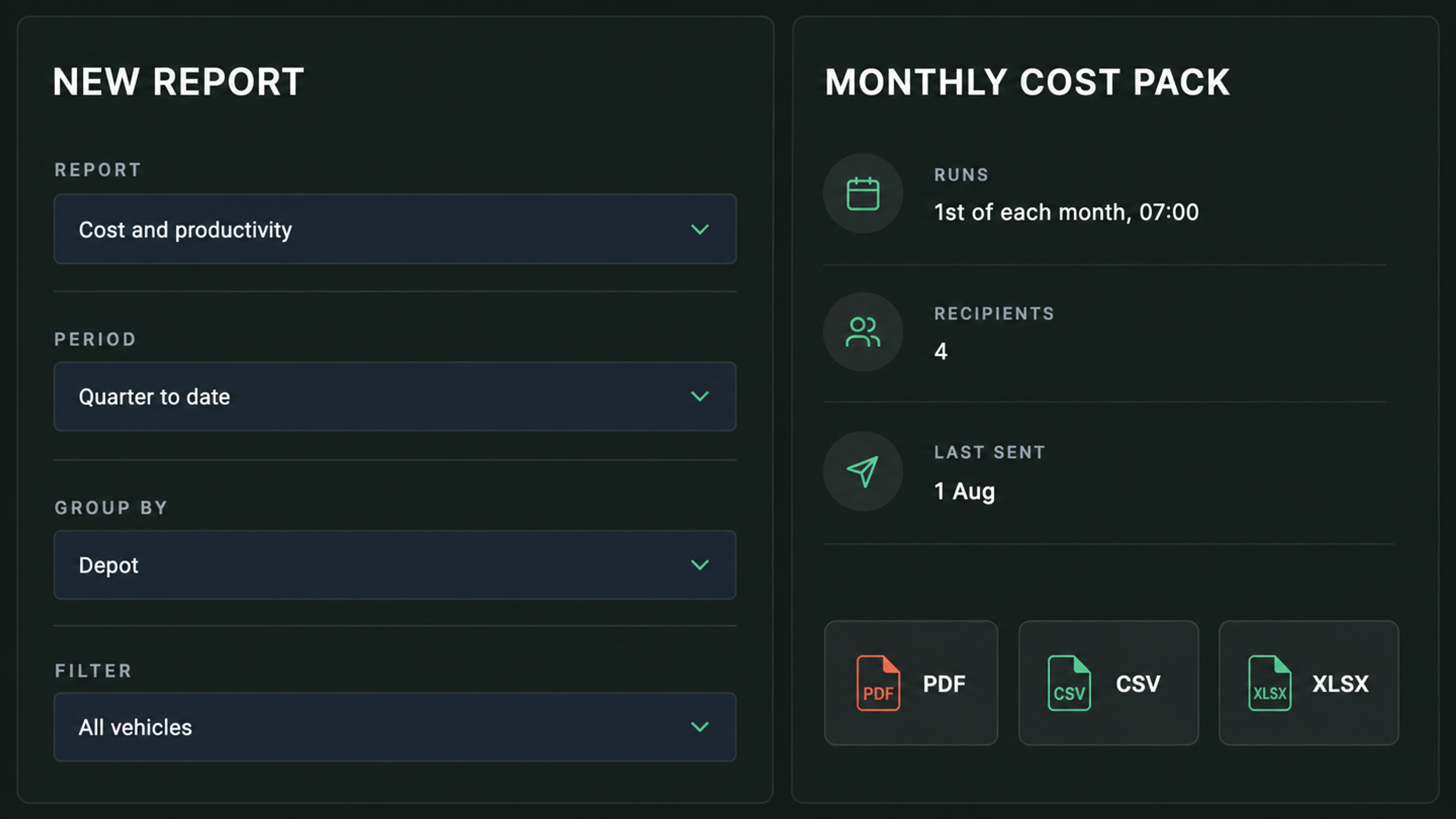Click the green CSV file icon
Image resolution: width=1456 pixels, height=819 pixels.
1069,683
